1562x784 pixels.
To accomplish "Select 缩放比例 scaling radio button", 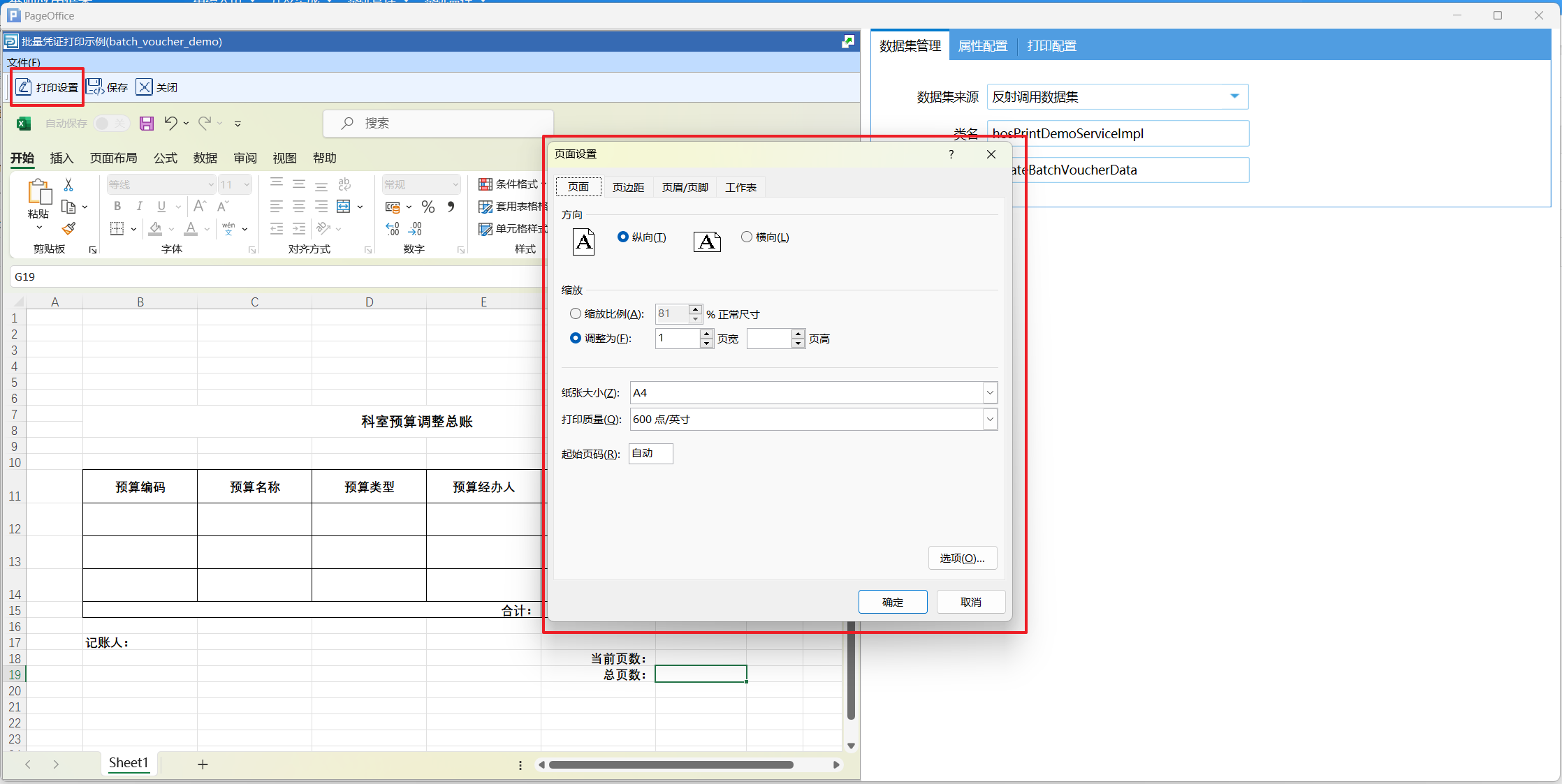I will click(576, 314).
